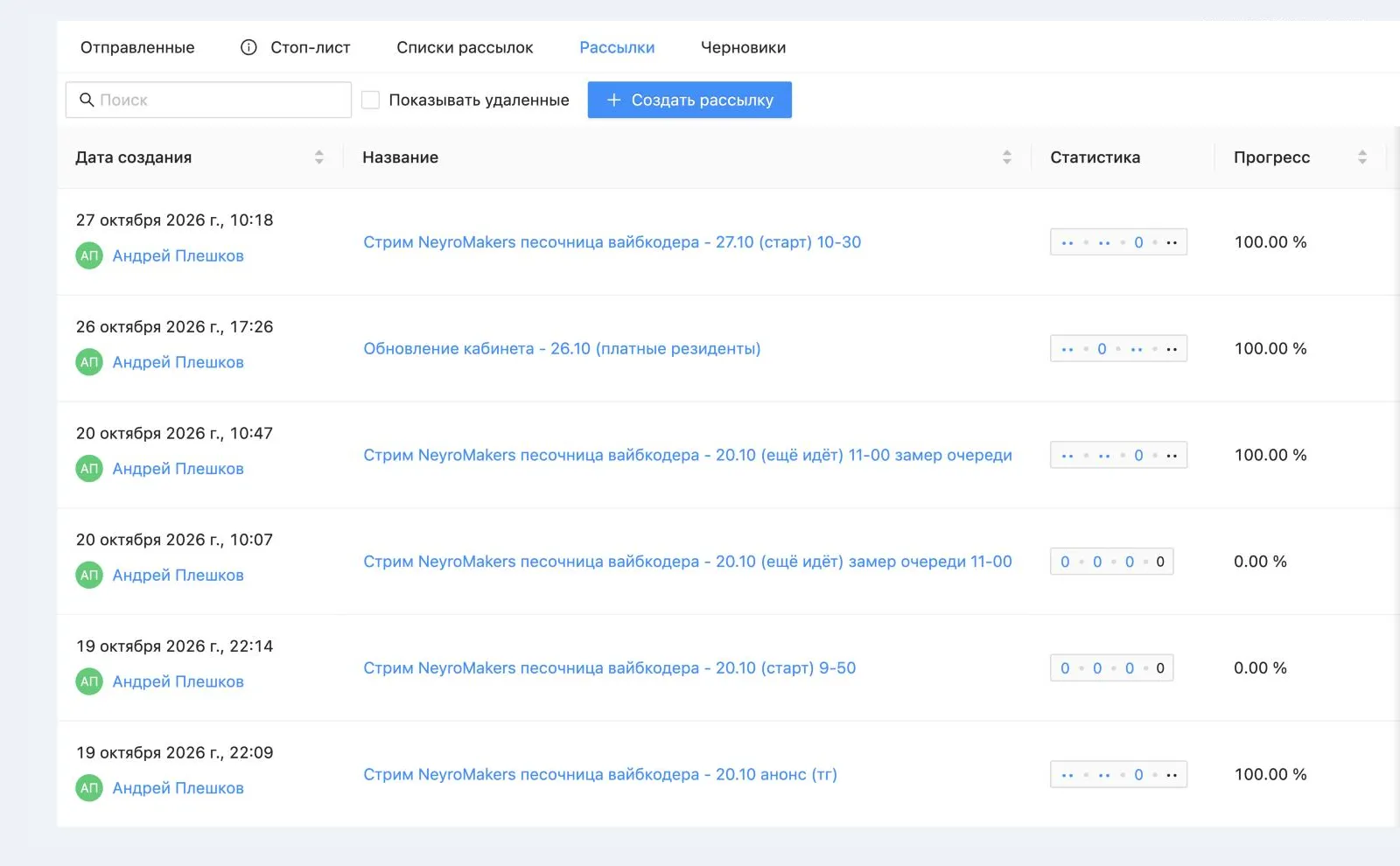Click 100.00 % progress in 20 октября 10:47 row

tap(1270, 455)
